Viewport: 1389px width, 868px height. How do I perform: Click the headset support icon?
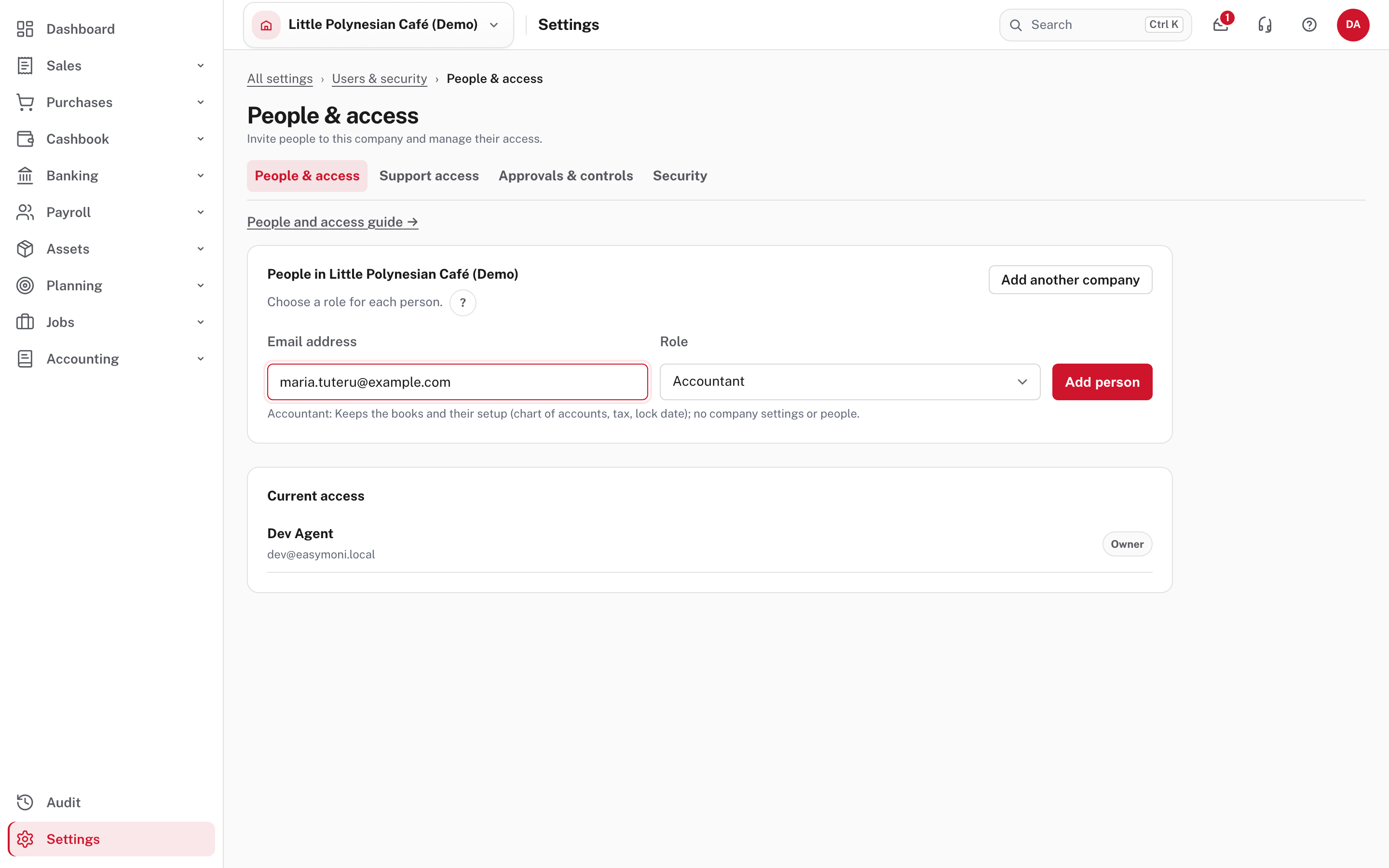point(1265,25)
